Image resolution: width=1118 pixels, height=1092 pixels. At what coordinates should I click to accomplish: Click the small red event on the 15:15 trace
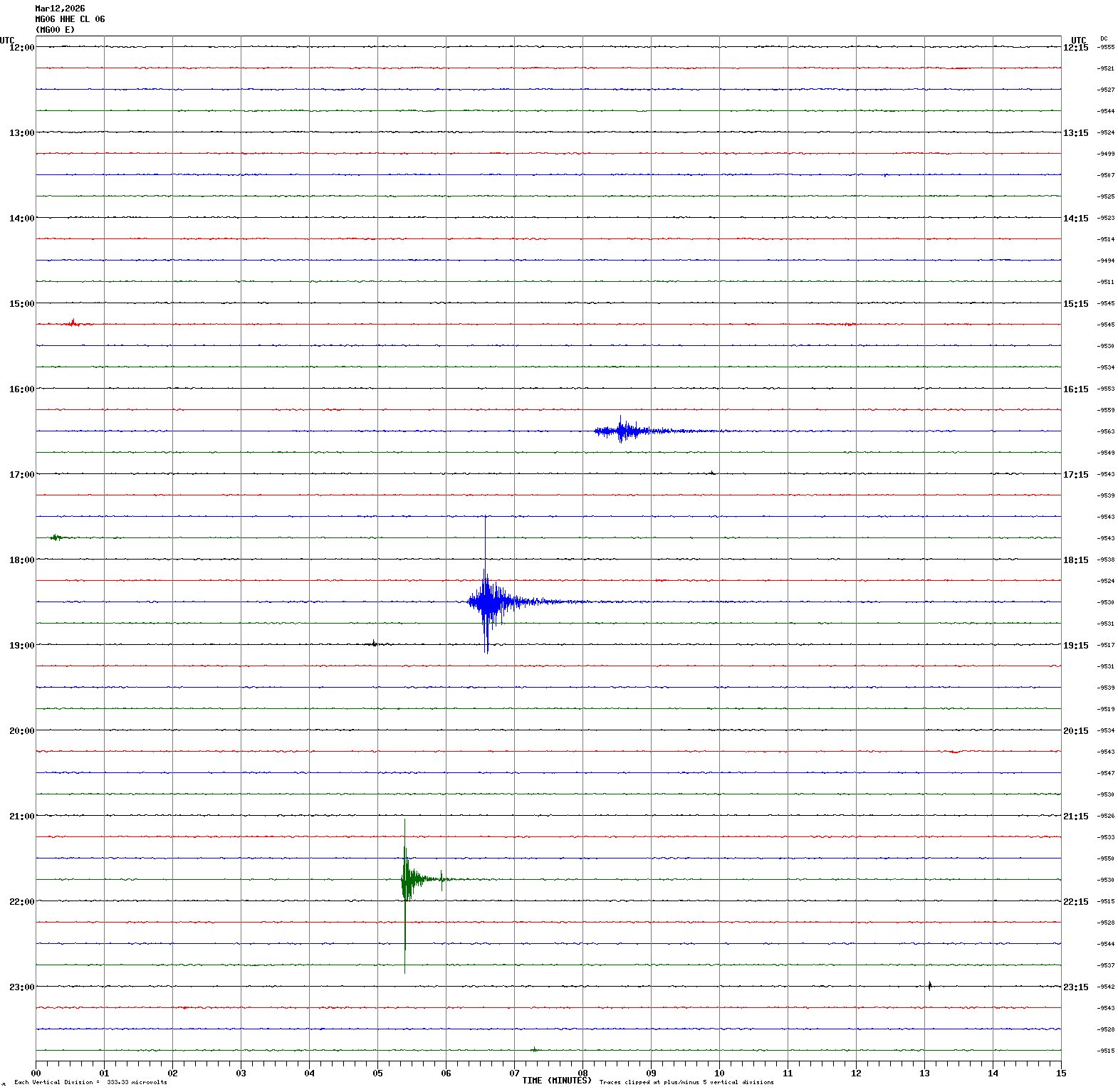[73, 323]
